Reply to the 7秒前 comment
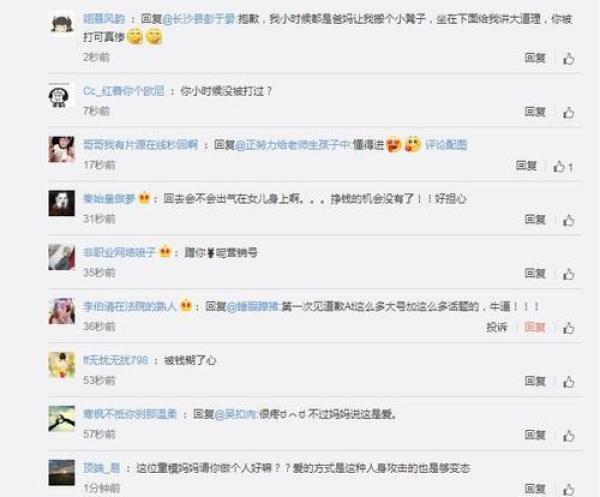This screenshot has width=600, height=497. point(535,112)
